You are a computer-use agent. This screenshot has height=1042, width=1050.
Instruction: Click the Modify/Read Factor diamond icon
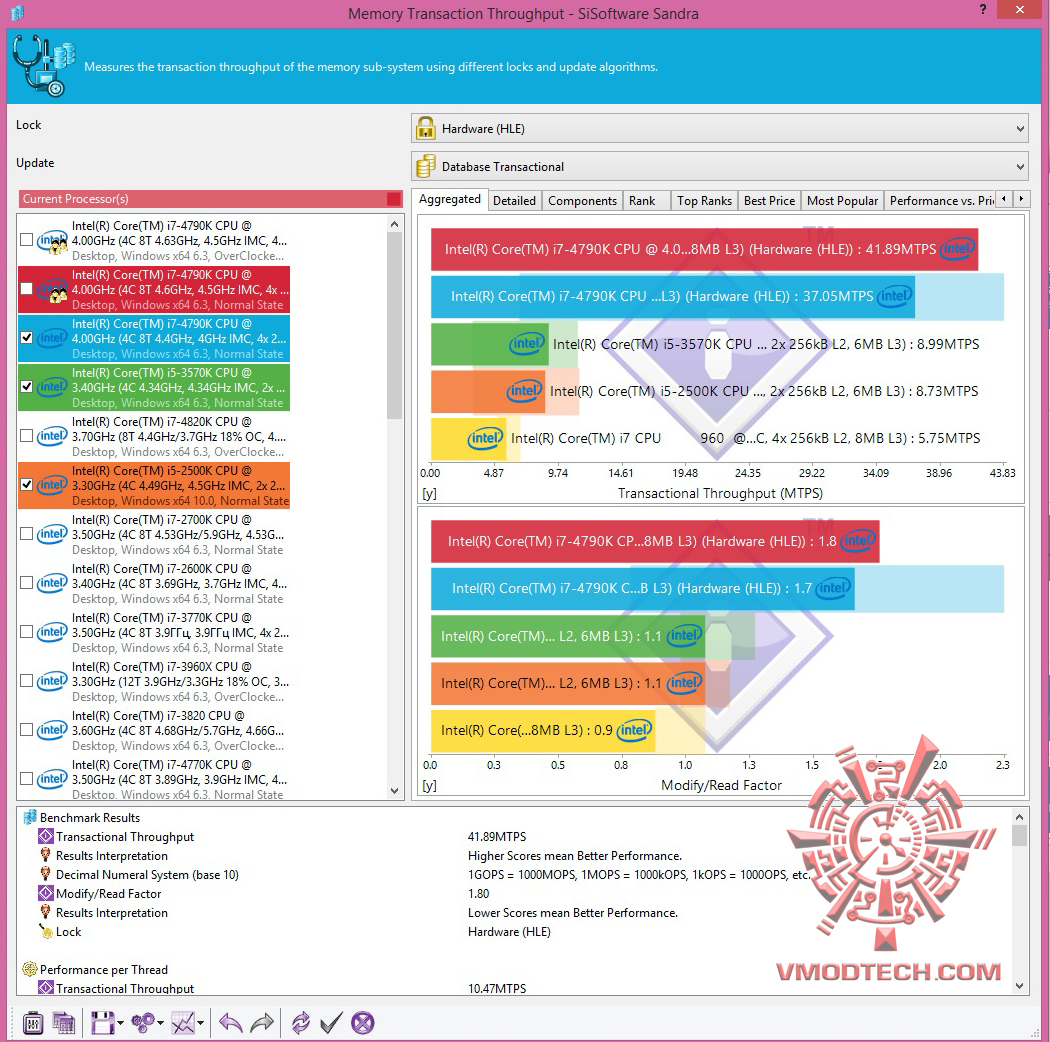coord(46,893)
